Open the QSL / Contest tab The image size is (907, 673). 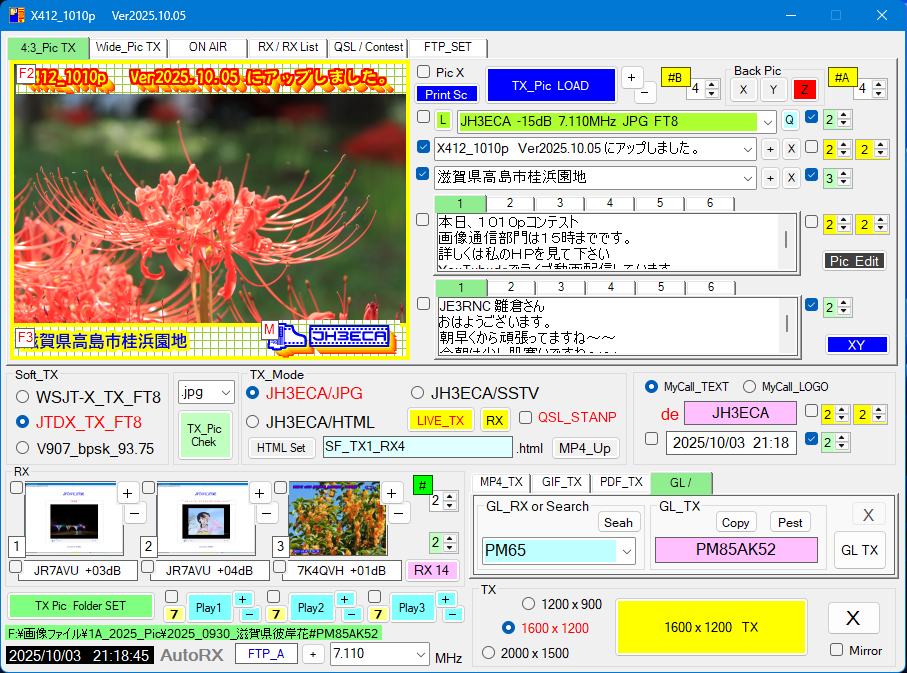tap(368, 47)
